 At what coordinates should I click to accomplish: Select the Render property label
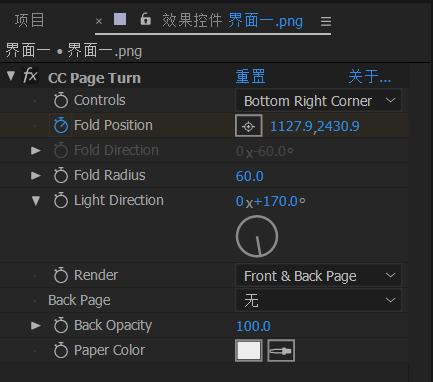pyautogui.click(x=96, y=275)
